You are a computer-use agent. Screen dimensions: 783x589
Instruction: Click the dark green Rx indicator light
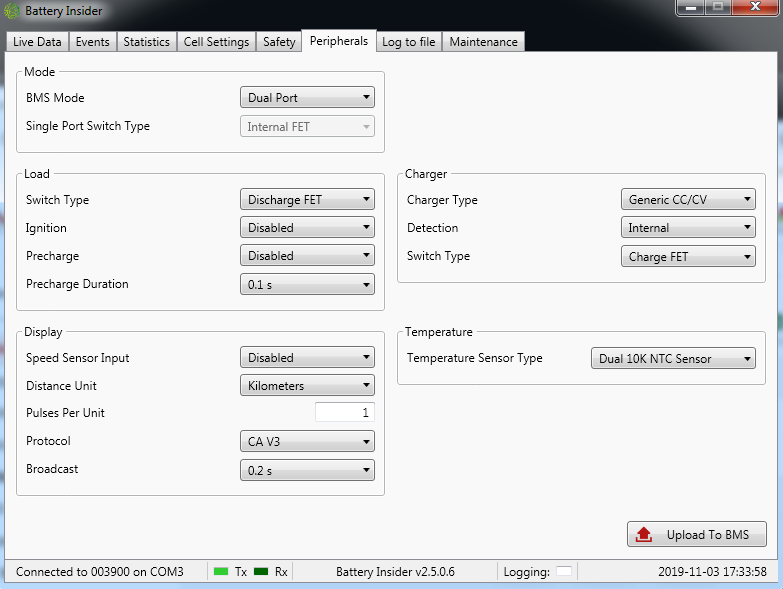click(x=261, y=571)
